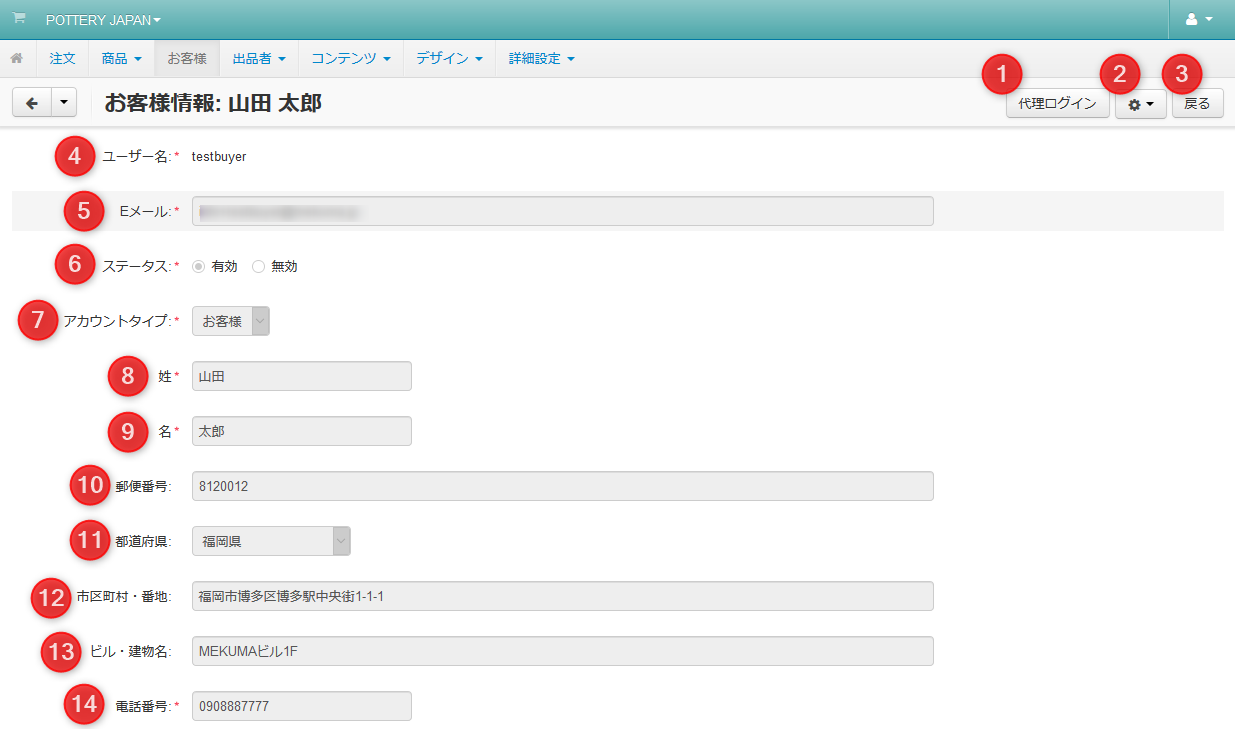Click the 郵便番号 input field
This screenshot has width=1235, height=729.
click(562, 486)
